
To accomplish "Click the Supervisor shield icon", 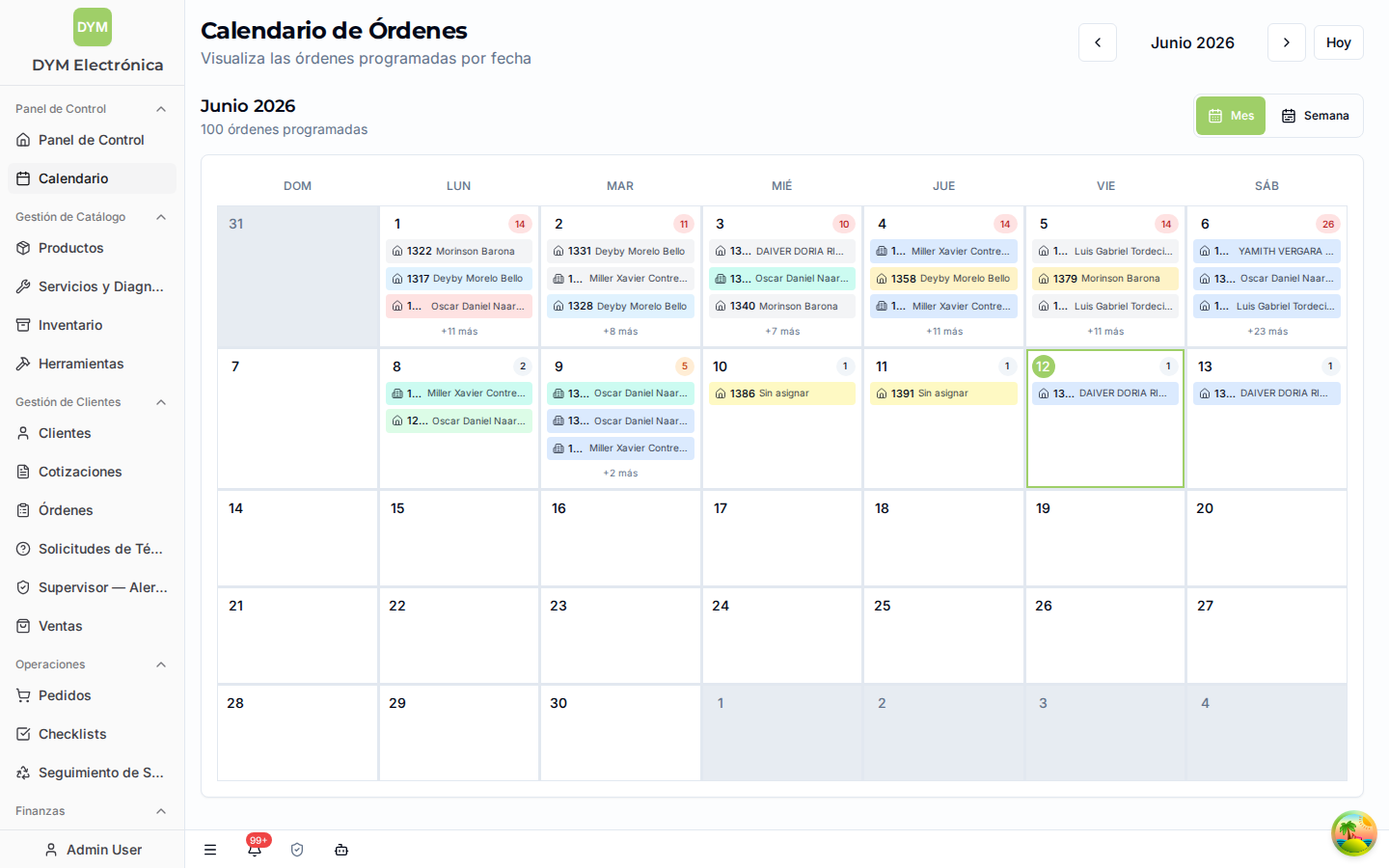I will click(x=23, y=587).
